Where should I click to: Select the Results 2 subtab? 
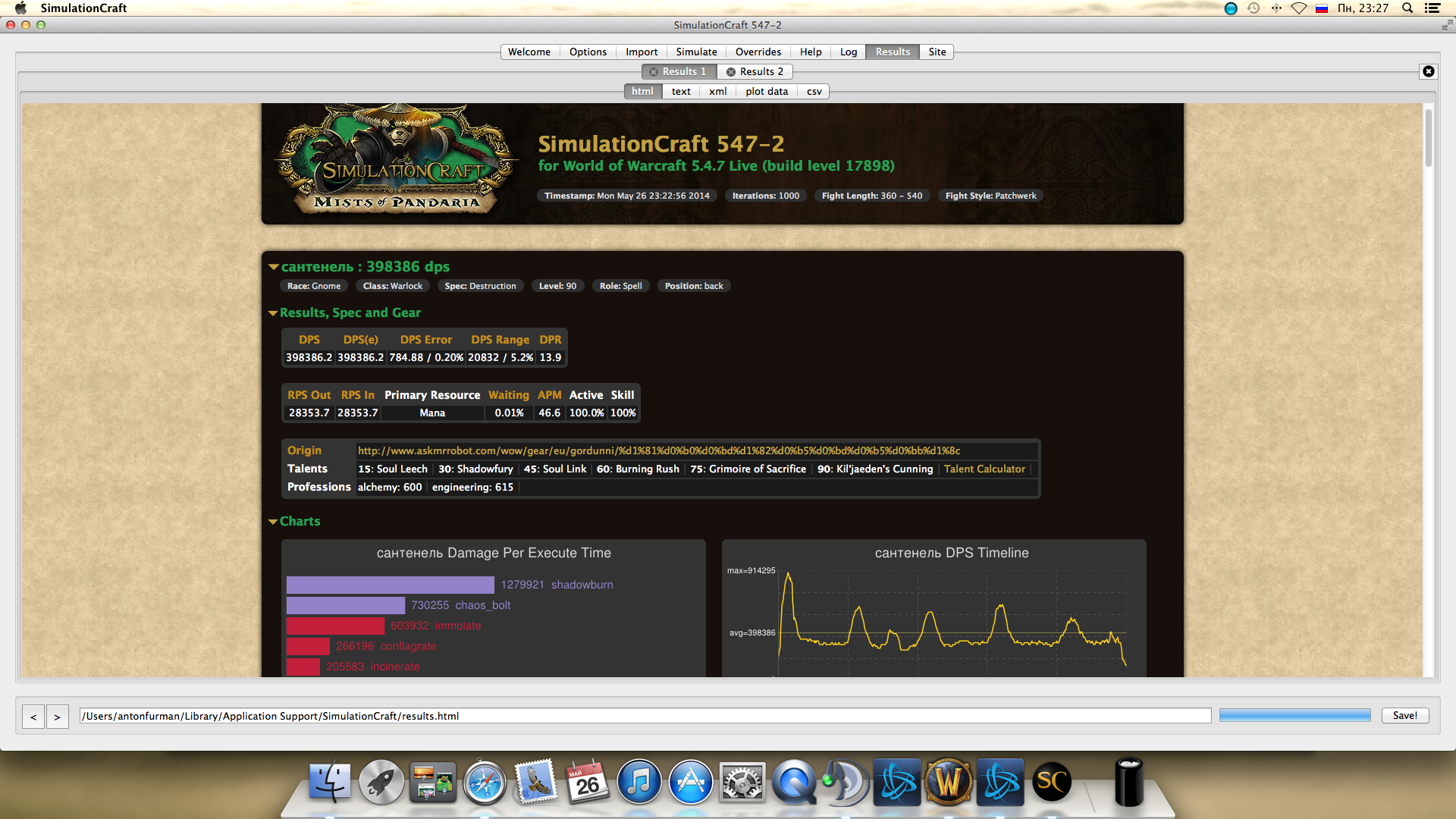tap(755, 71)
